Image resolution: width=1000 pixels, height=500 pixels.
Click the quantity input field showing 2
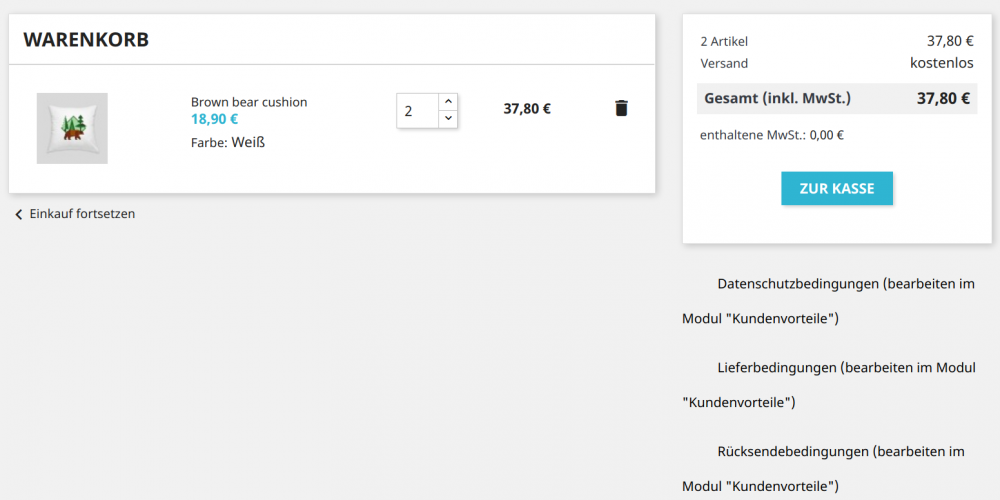pos(417,110)
